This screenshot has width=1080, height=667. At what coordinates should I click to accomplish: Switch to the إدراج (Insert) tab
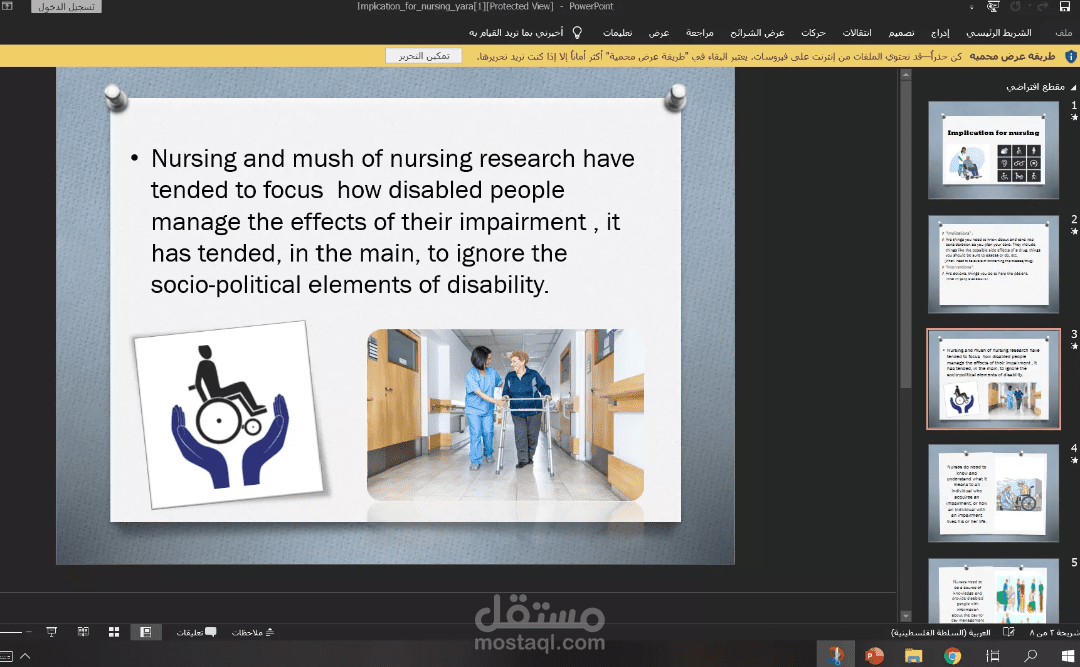[940, 32]
